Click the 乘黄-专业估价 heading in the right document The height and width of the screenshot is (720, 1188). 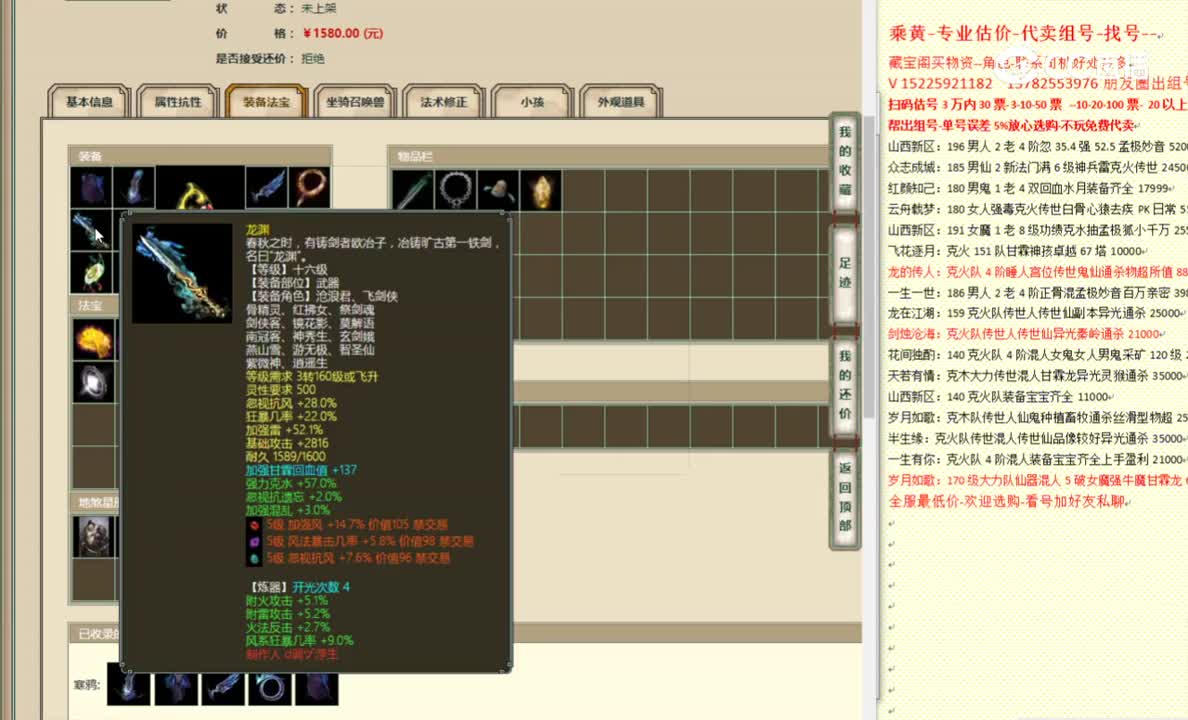click(1023, 33)
